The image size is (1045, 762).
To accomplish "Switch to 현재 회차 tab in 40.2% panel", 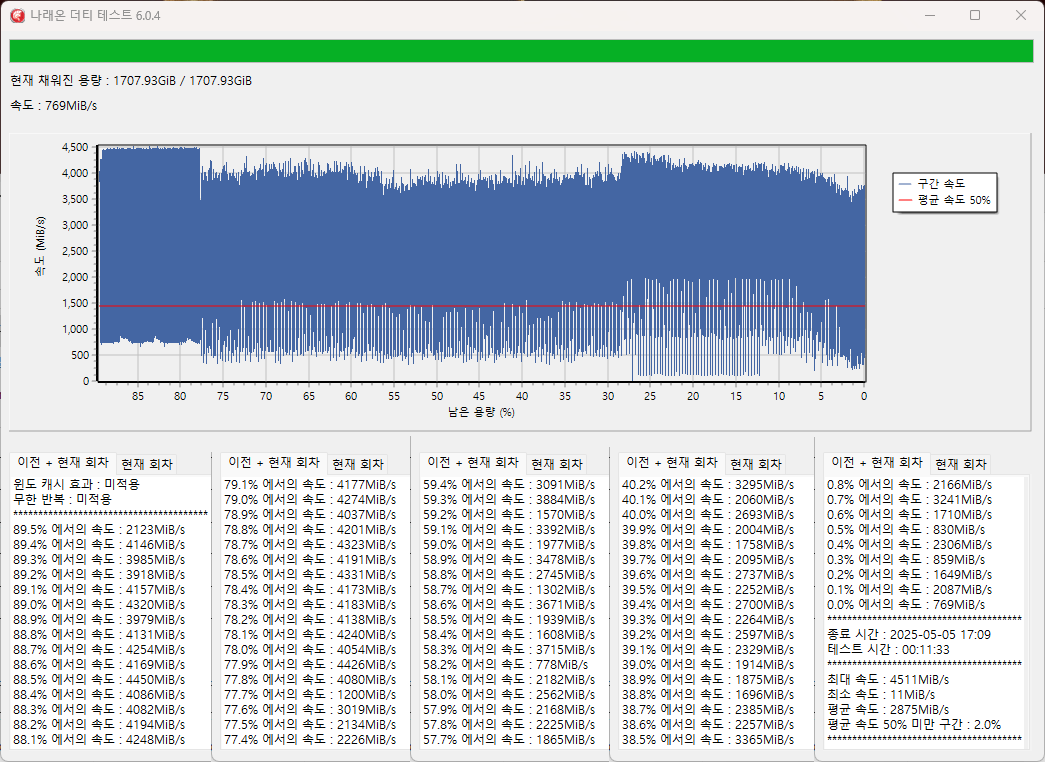I will point(755,464).
